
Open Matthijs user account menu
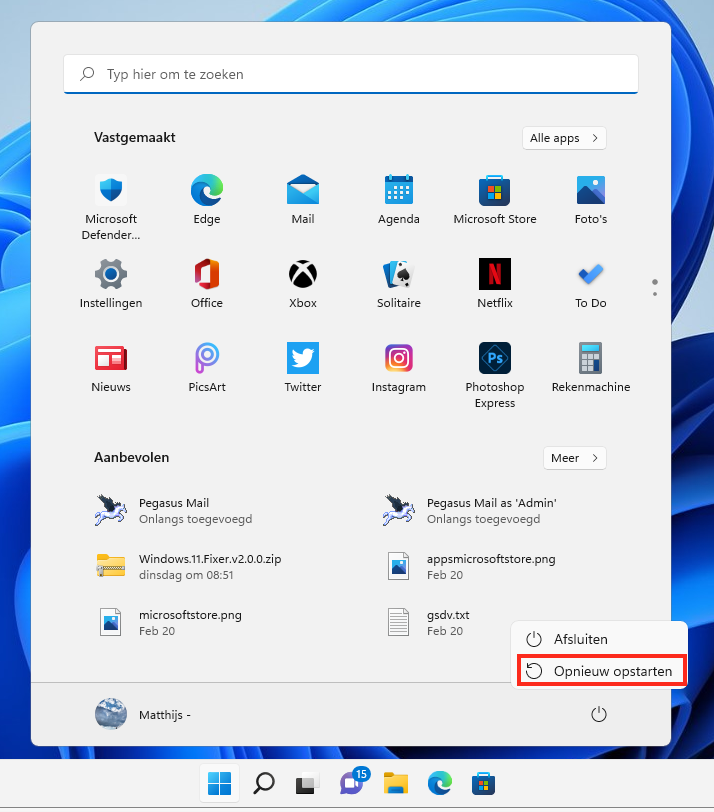[x=142, y=714]
